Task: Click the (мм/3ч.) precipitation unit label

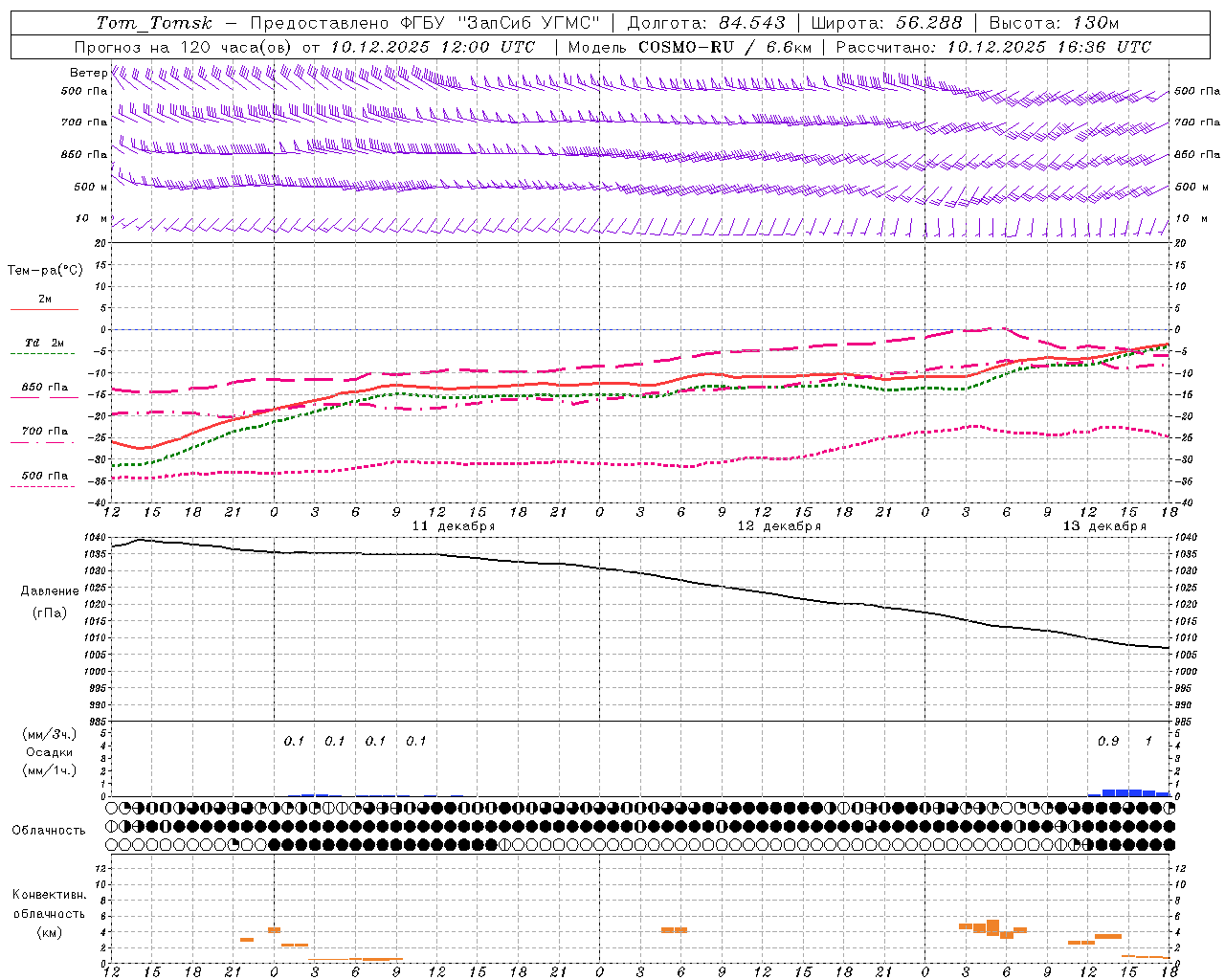Action: point(49,735)
